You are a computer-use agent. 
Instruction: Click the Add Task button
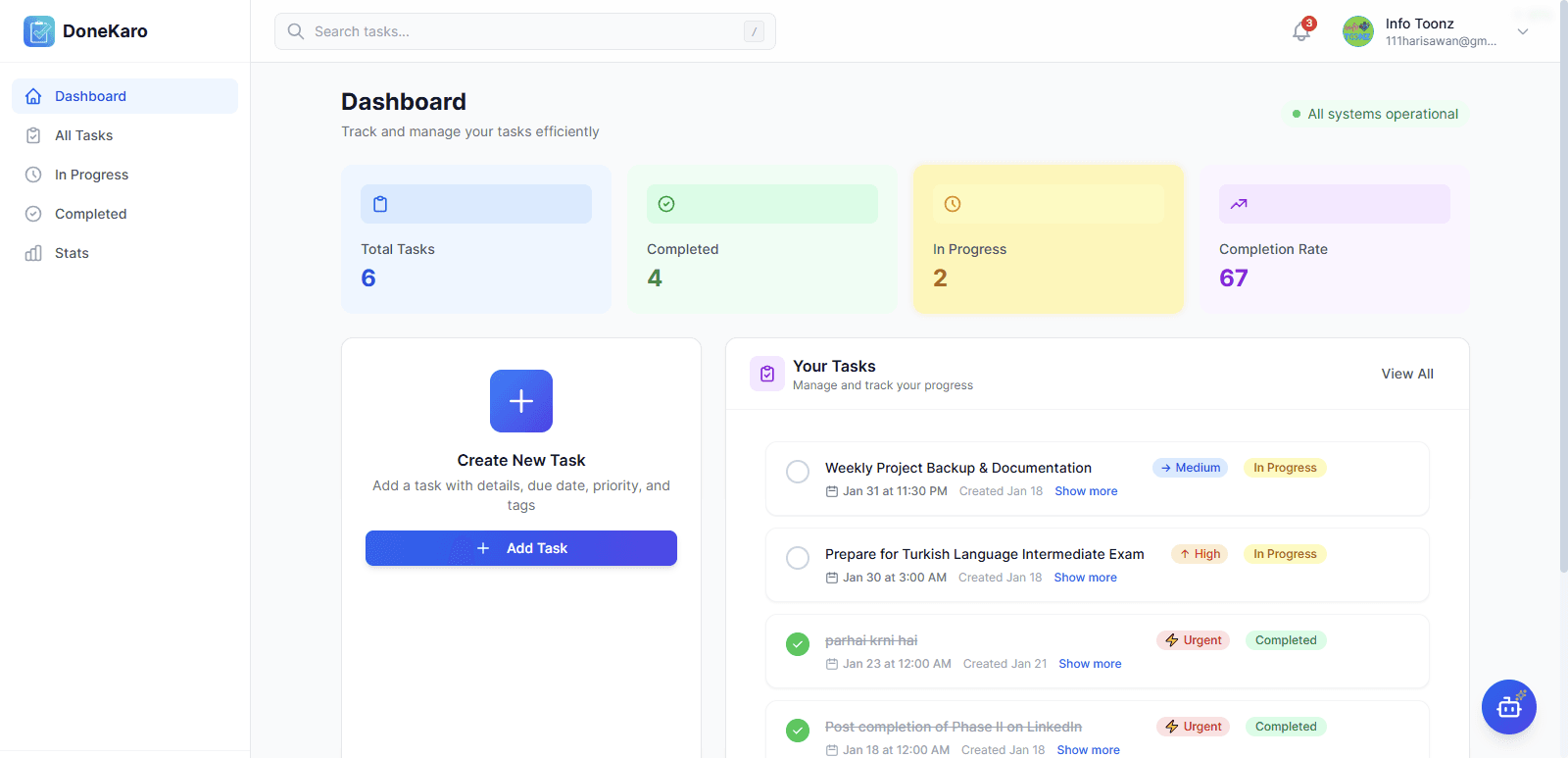pyautogui.click(x=521, y=548)
